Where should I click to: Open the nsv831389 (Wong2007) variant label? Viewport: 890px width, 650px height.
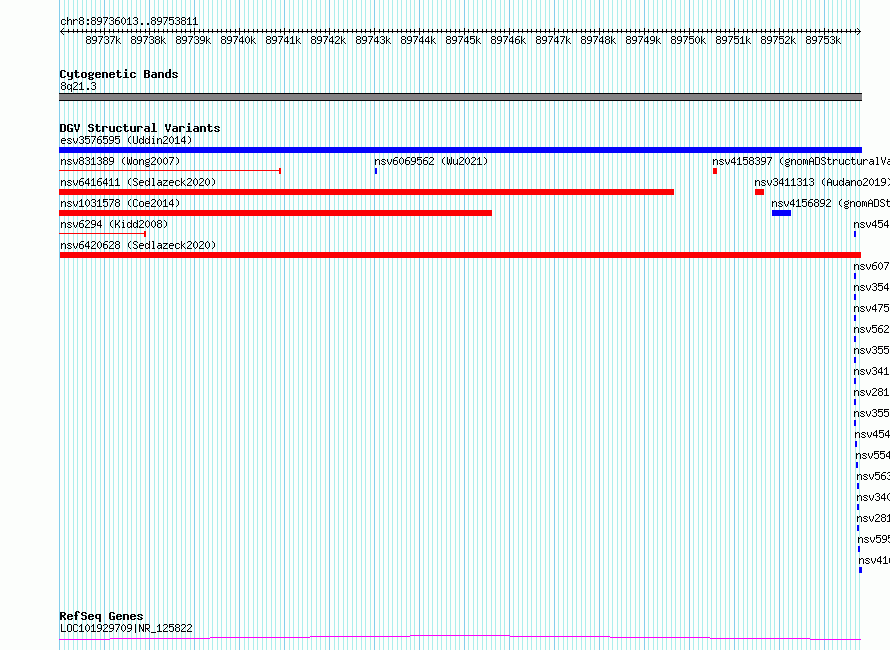click(120, 161)
